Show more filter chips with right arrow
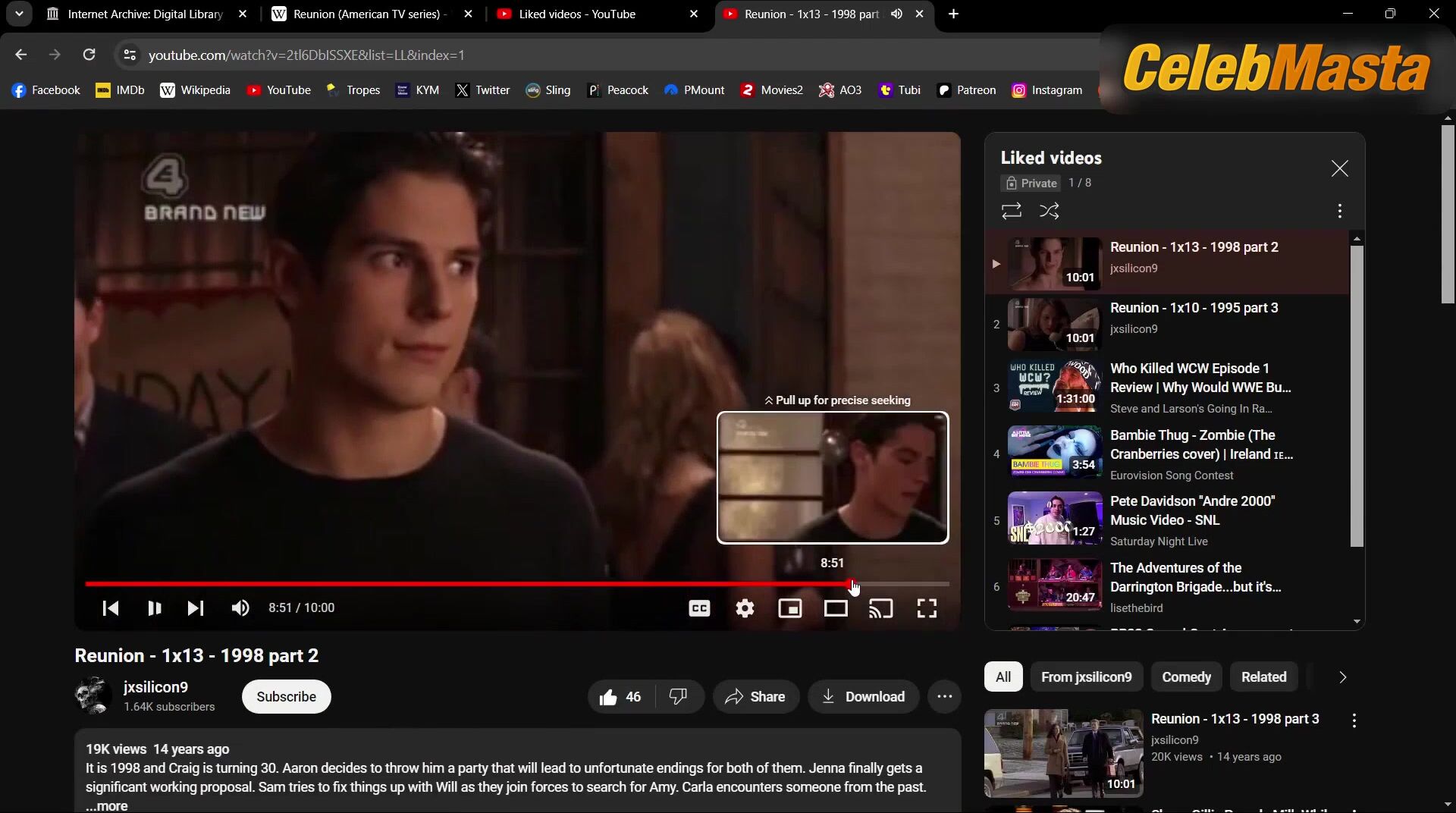This screenshot has height=813, width=1456. pos(1342,677)
